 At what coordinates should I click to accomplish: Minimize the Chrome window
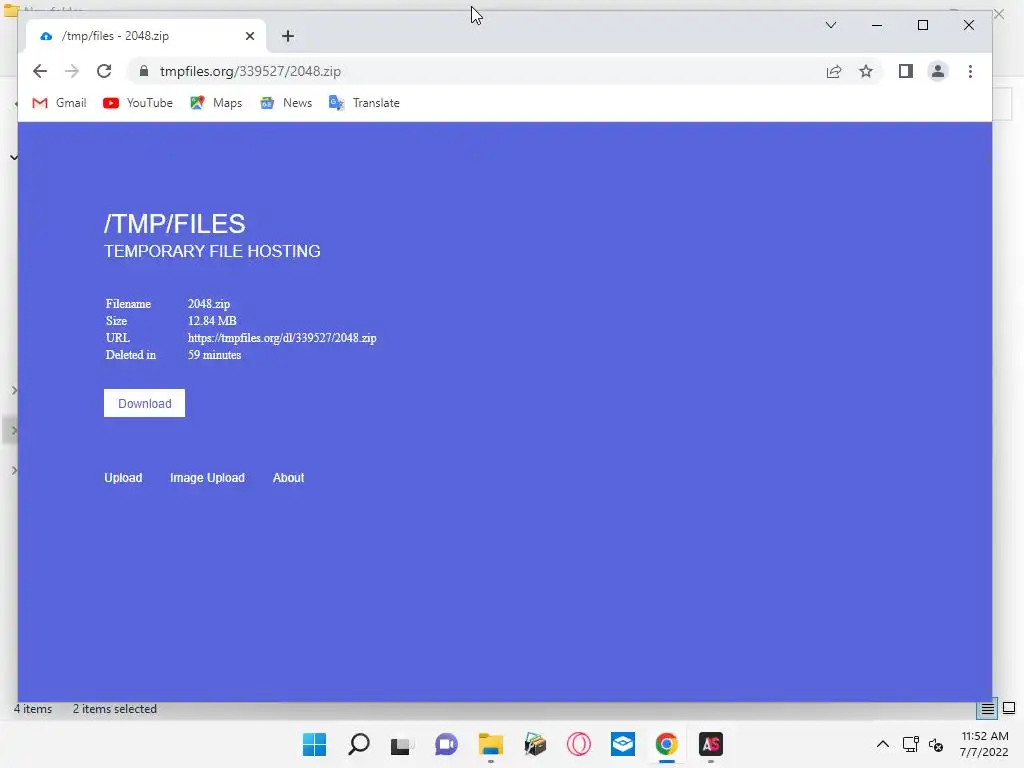877,25
